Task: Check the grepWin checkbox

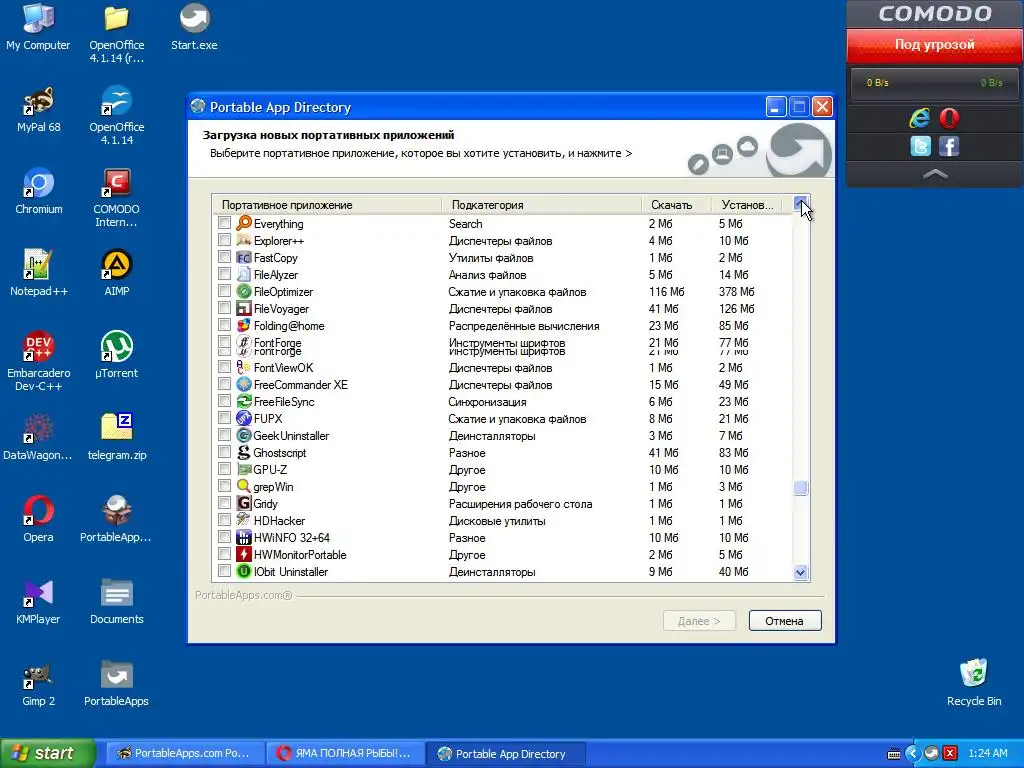Action: point(224,486)
